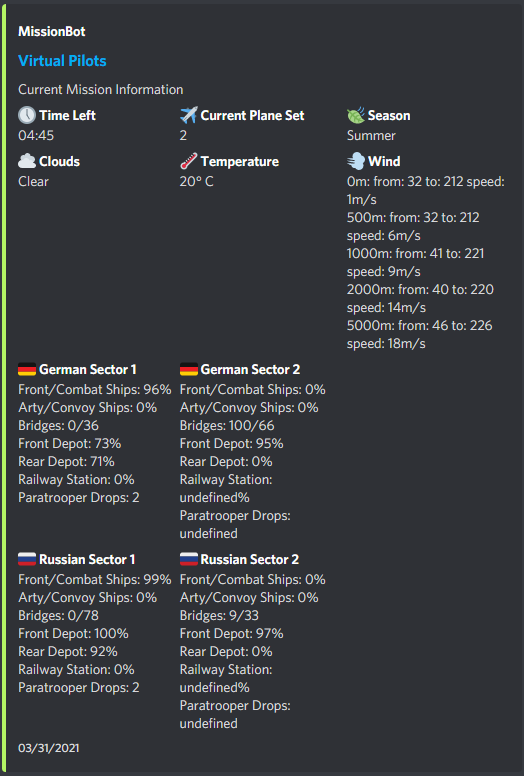Click the German flag next to German Sector 1
The height and width of the screenshot is (776, 524).
coord(27,370)
